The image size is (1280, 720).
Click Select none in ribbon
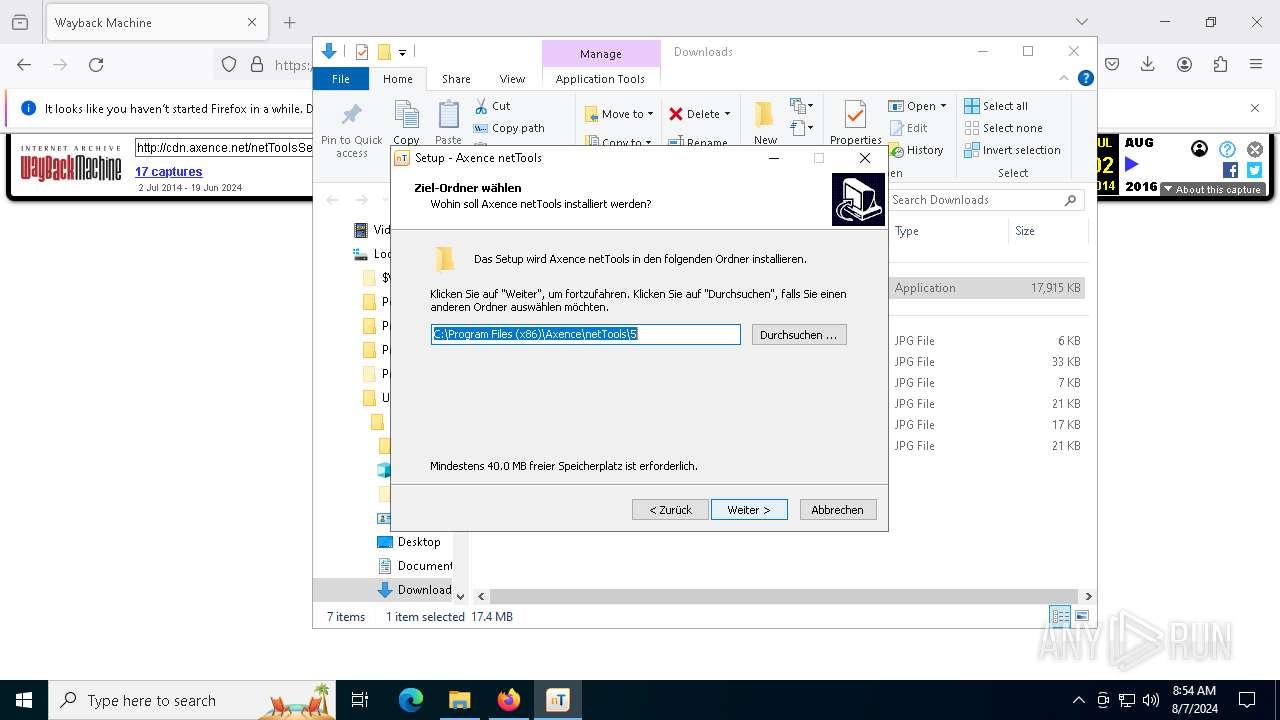pyautogui.click(x=1003, y=128)
